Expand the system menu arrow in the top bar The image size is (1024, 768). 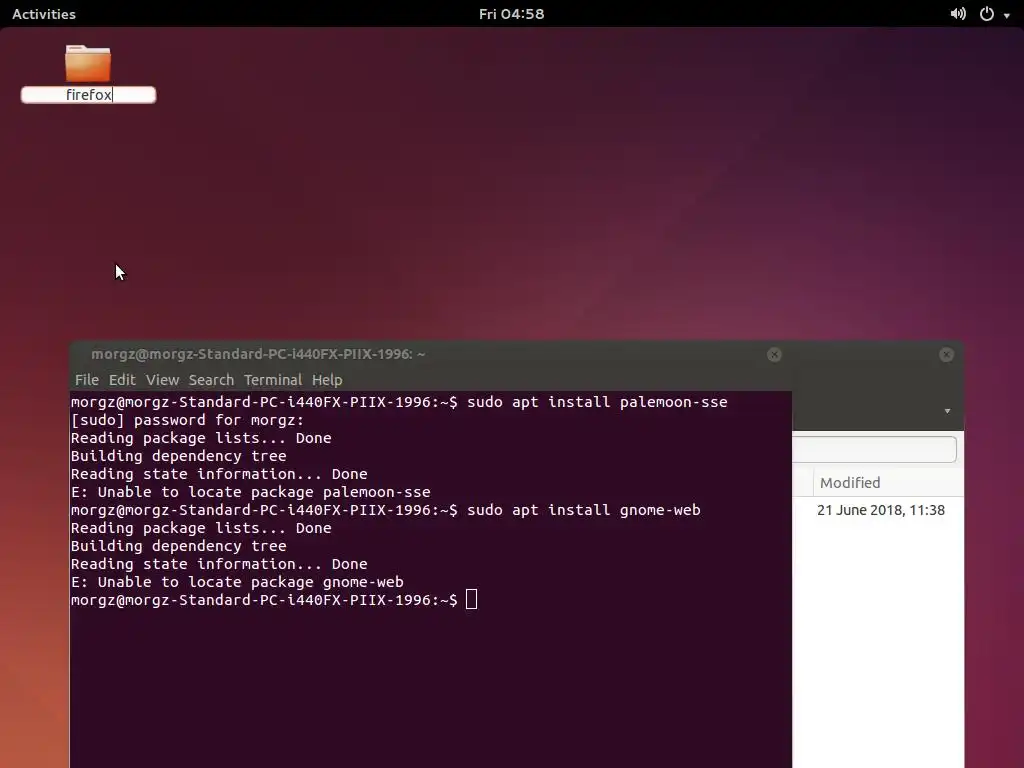(1007, 15)
